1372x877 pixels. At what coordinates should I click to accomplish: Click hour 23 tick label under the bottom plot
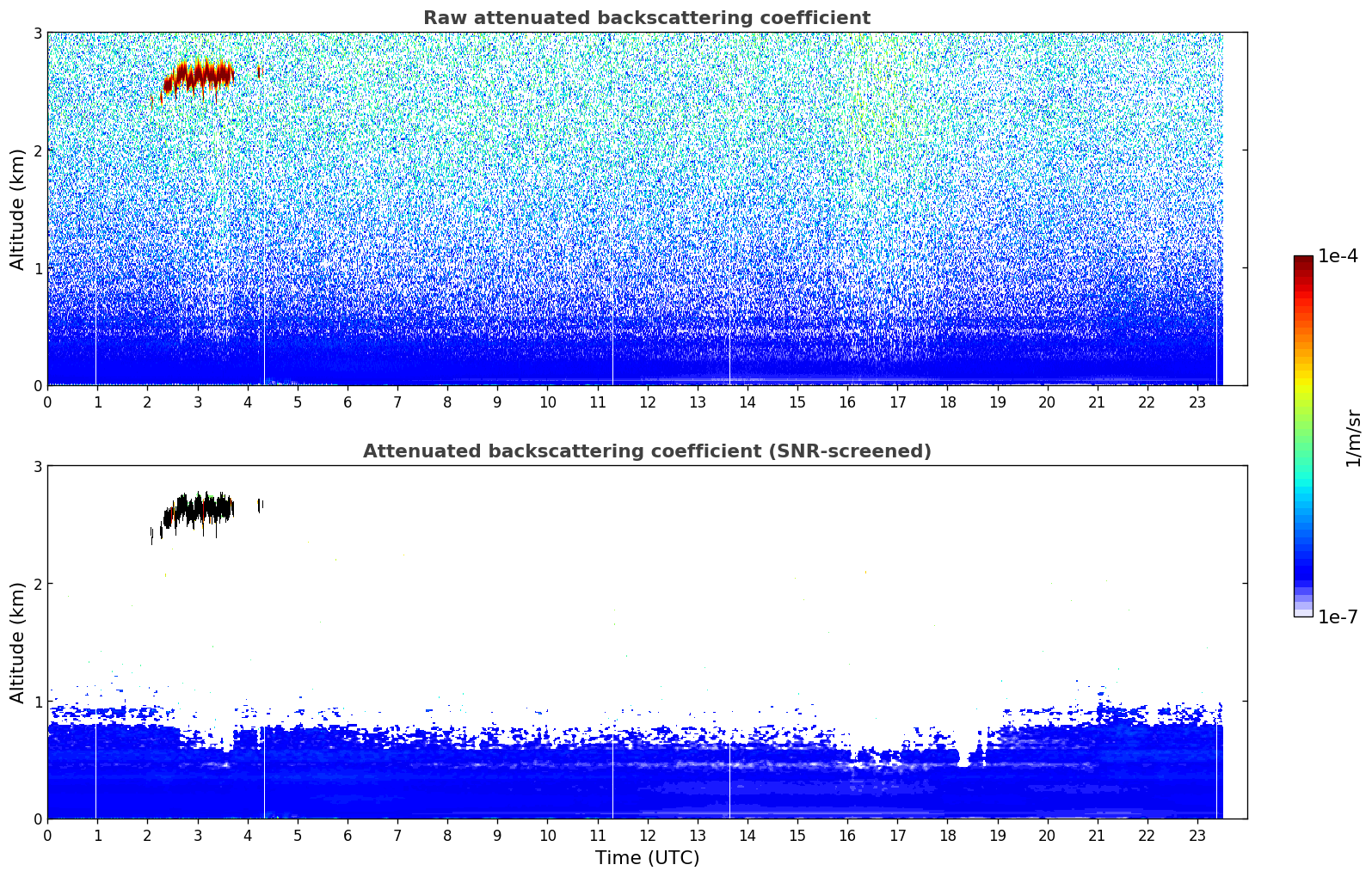pos(1197,836)
